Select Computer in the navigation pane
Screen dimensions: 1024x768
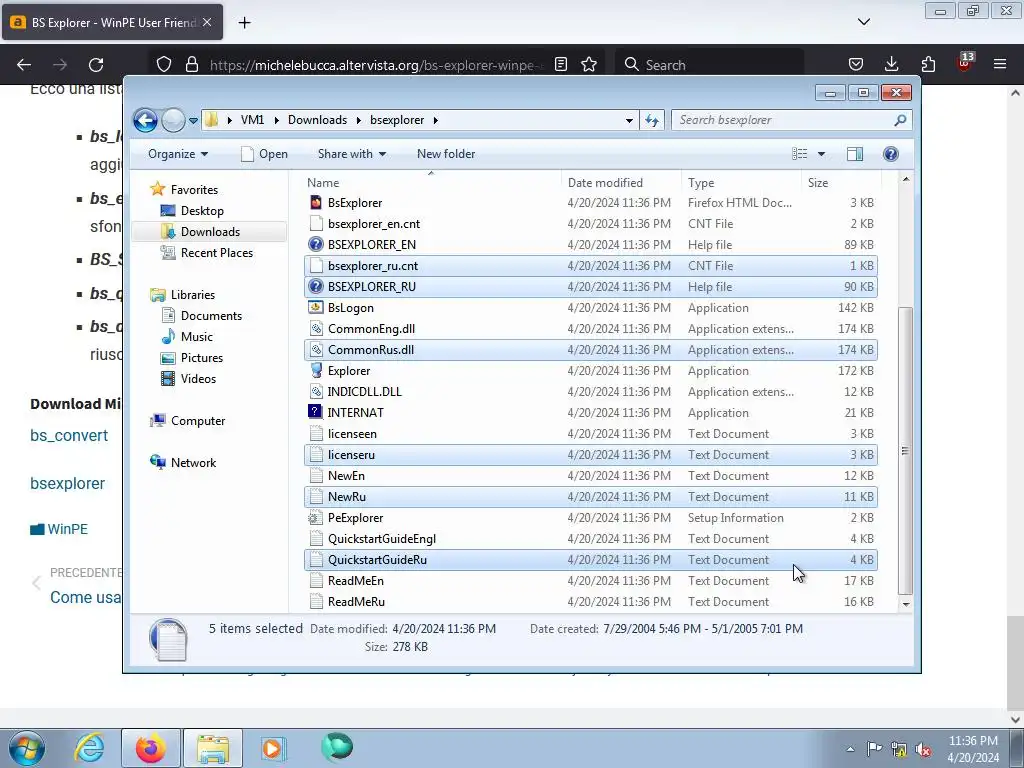[x=188, y=421]
